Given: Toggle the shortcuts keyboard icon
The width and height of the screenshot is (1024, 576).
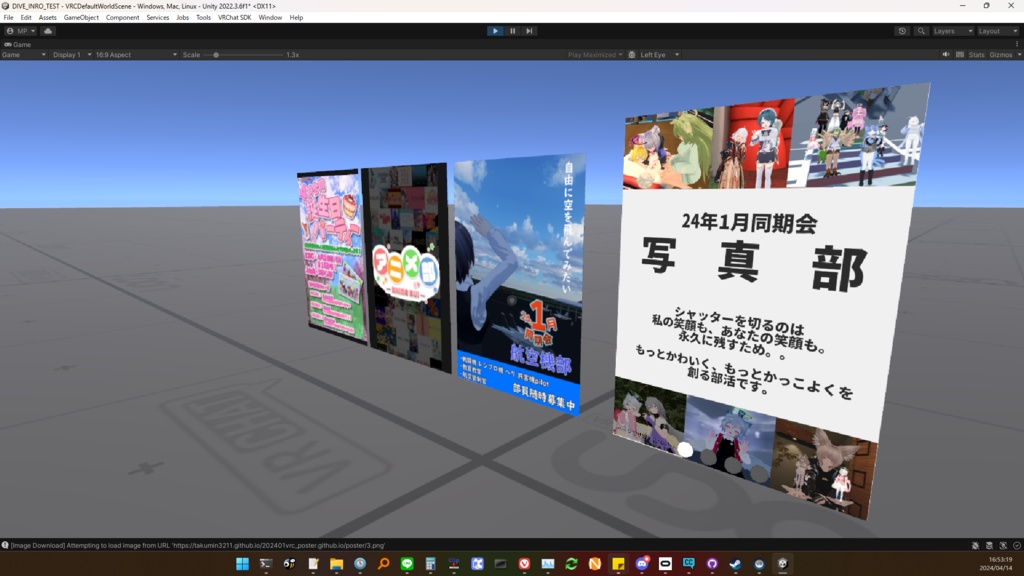Looking at the screenshot, I should 960,55.
